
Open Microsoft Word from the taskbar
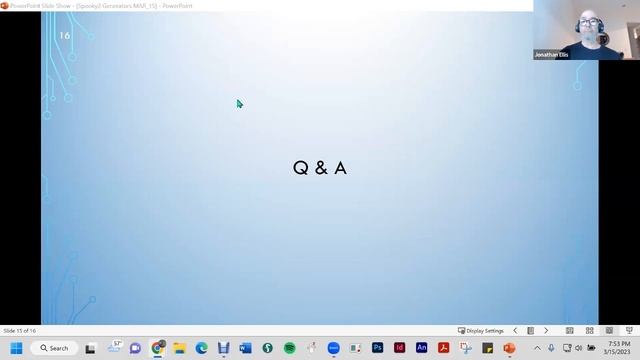(x=245, y=348)
